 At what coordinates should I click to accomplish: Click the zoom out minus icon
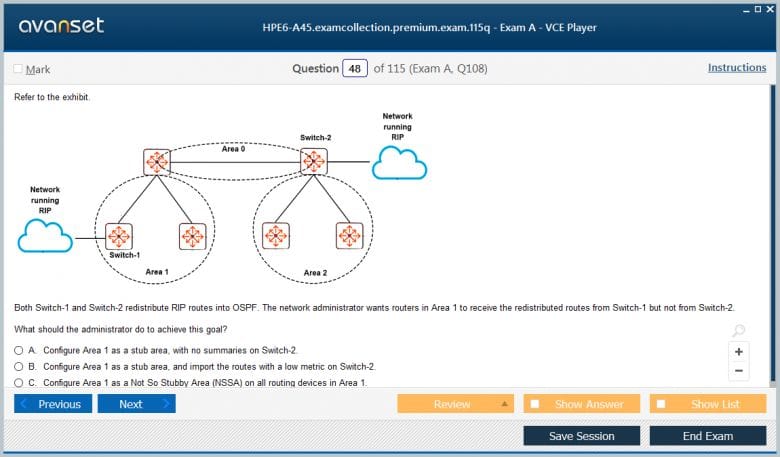738,371
